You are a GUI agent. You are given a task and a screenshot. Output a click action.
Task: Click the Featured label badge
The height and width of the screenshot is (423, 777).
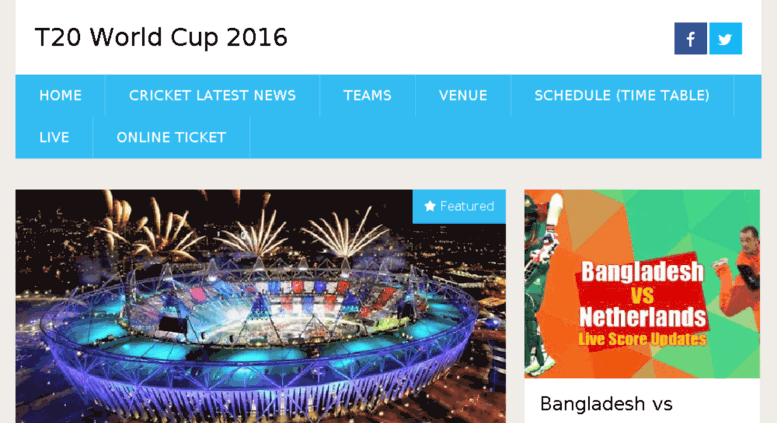coord(459,206)
